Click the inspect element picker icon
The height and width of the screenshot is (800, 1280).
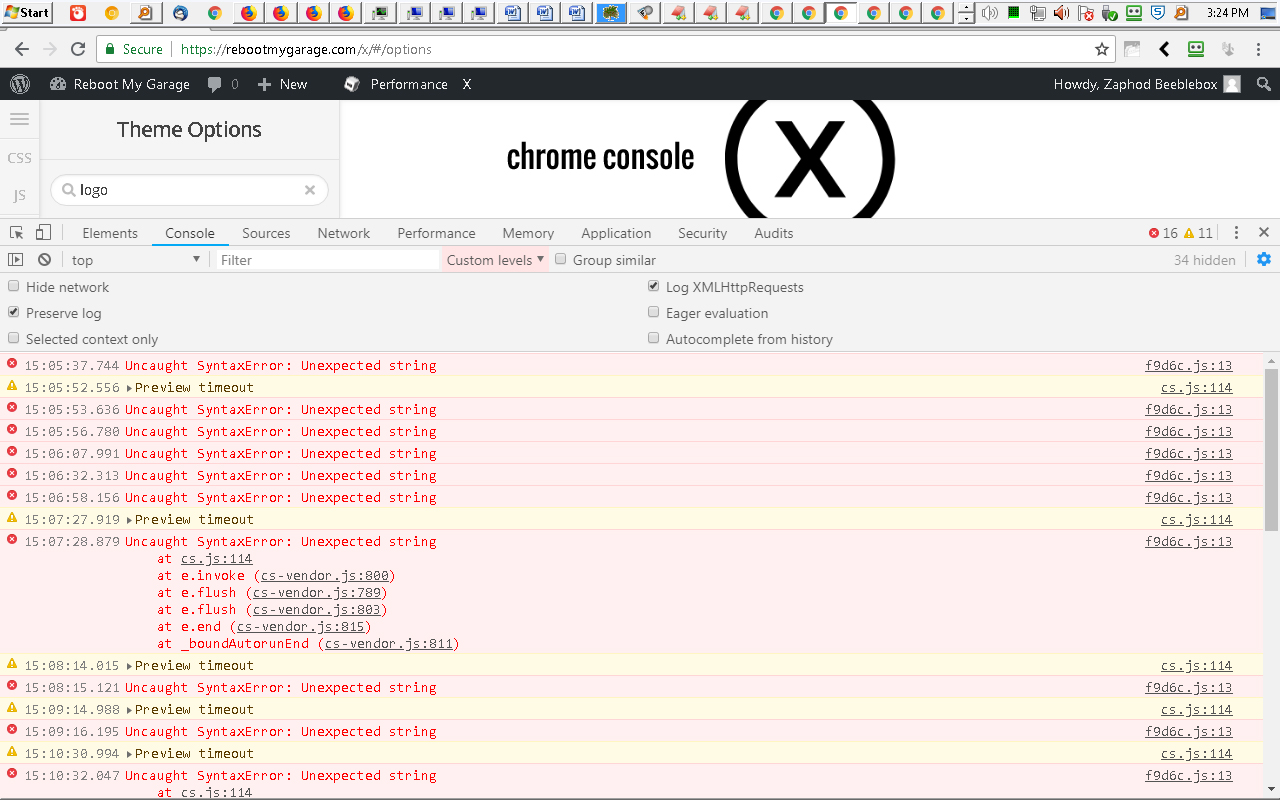coord(16,233)
